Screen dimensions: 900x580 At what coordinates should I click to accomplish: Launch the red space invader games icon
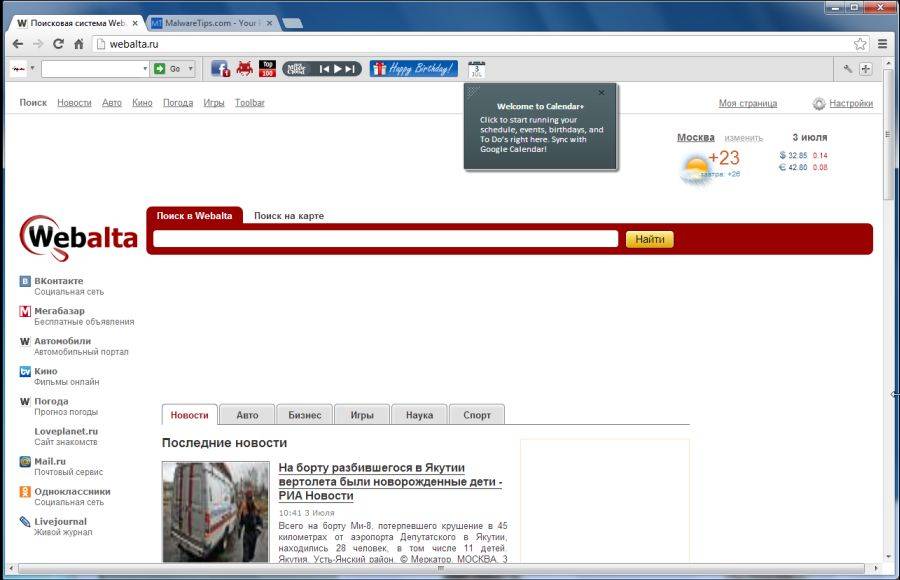(245, 69)
